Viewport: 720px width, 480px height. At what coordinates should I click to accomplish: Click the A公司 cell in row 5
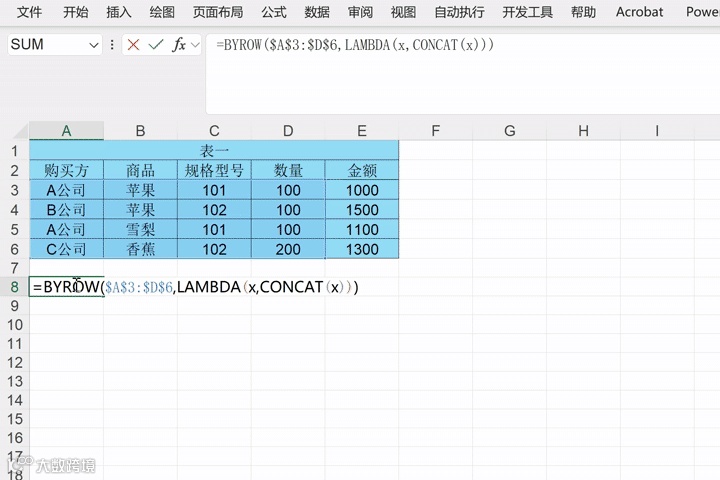67,230
